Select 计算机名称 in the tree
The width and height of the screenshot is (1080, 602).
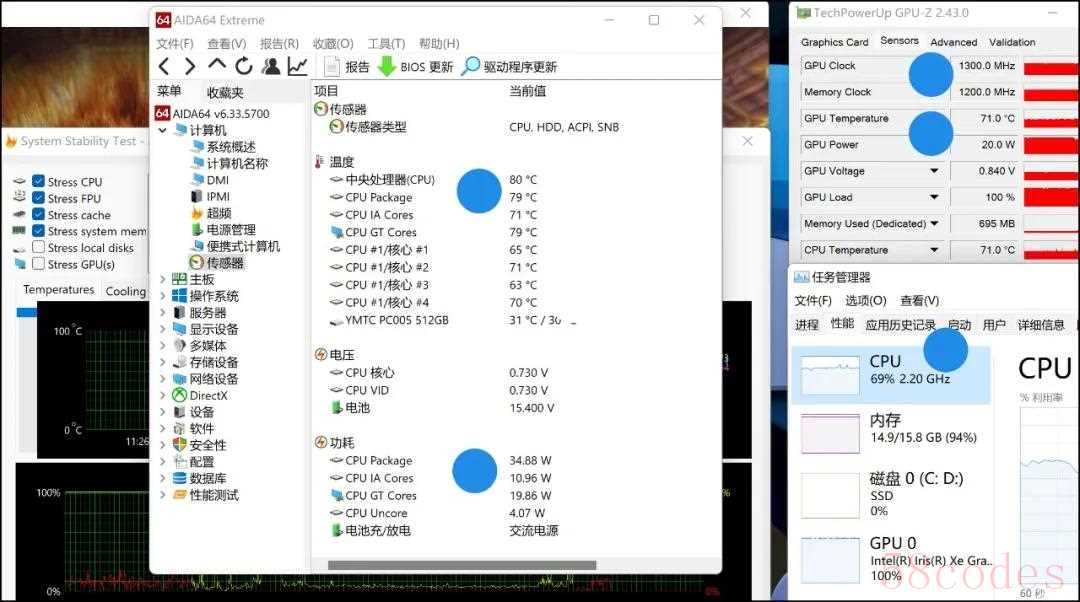(x=229, y=163)
